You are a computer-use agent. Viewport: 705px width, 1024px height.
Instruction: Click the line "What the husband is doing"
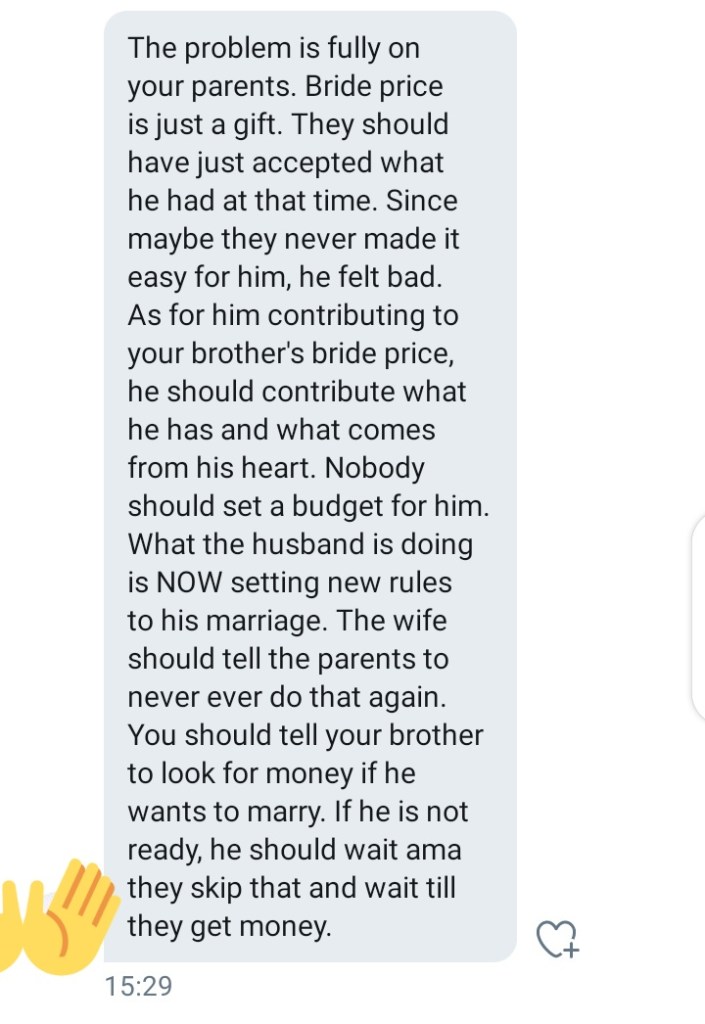[300, 545]
